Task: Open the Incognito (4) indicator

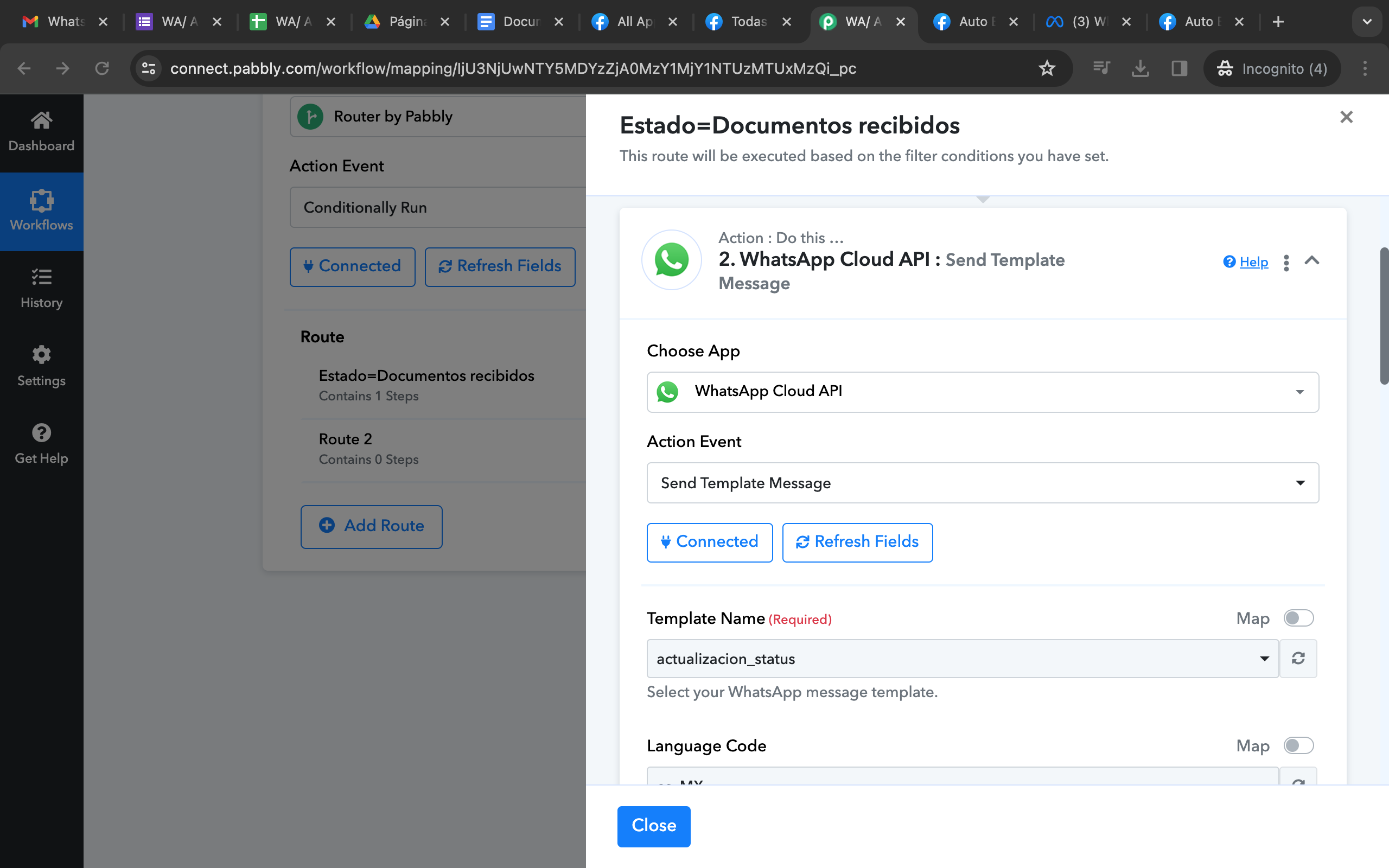Action: (1272, 68)
